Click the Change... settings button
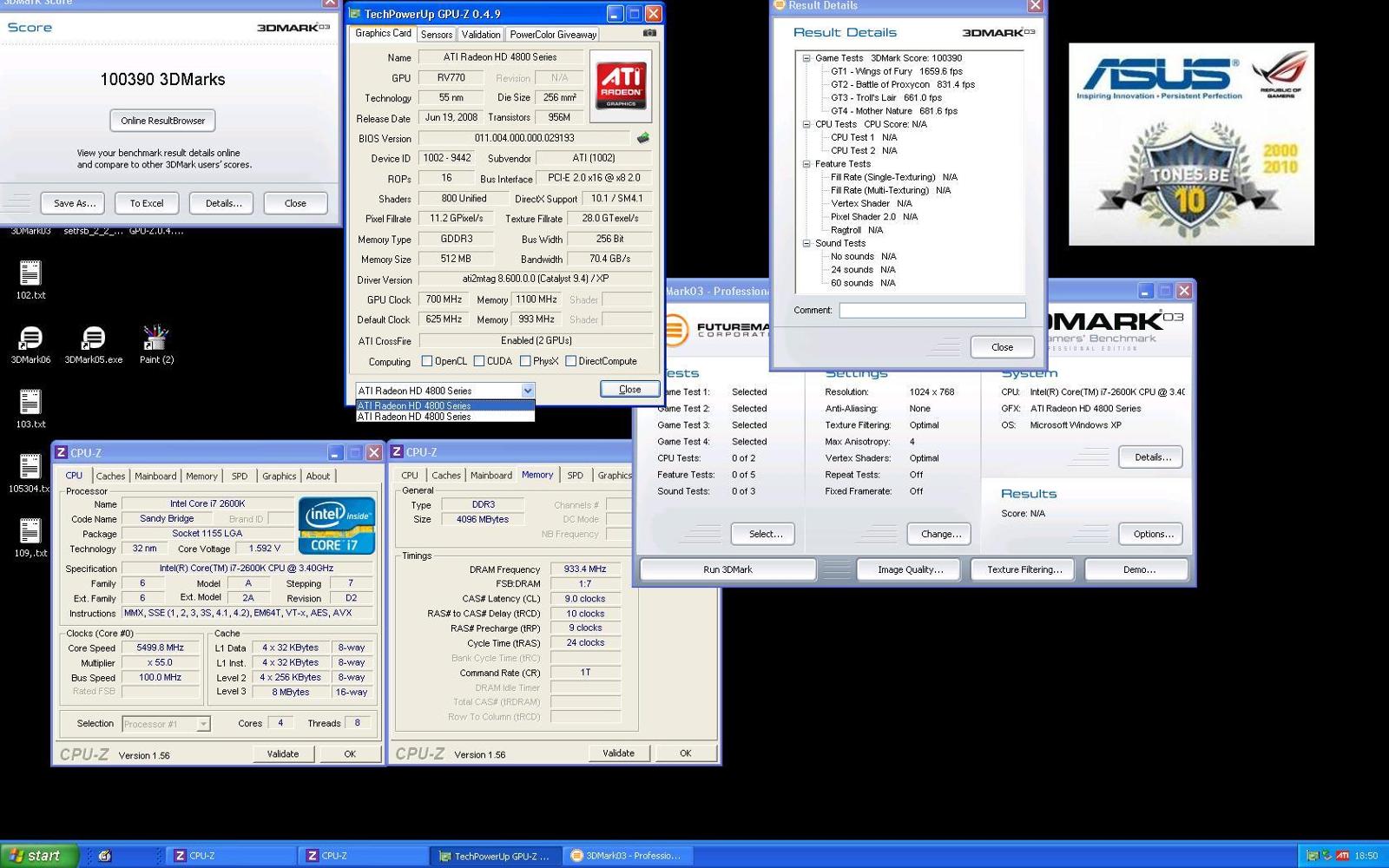The width and height of the screenshot is (1389, 868). tap(941, 534)
